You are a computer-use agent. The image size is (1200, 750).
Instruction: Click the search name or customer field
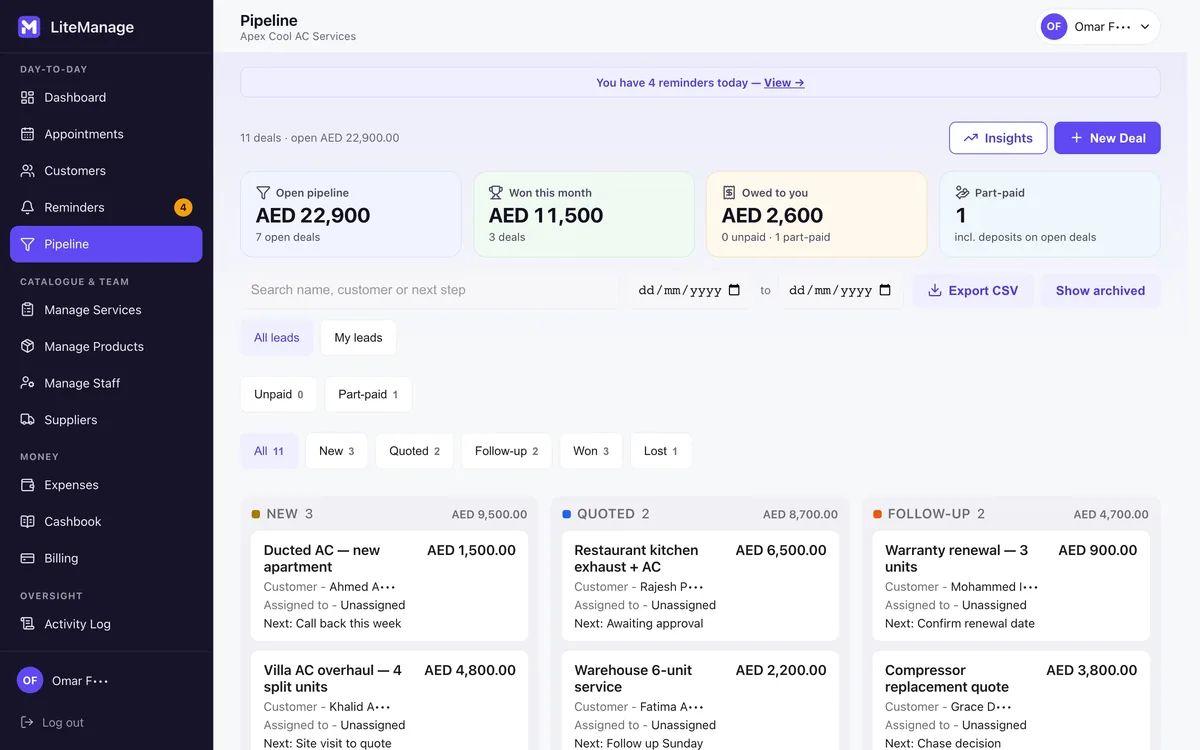point(429,290)
